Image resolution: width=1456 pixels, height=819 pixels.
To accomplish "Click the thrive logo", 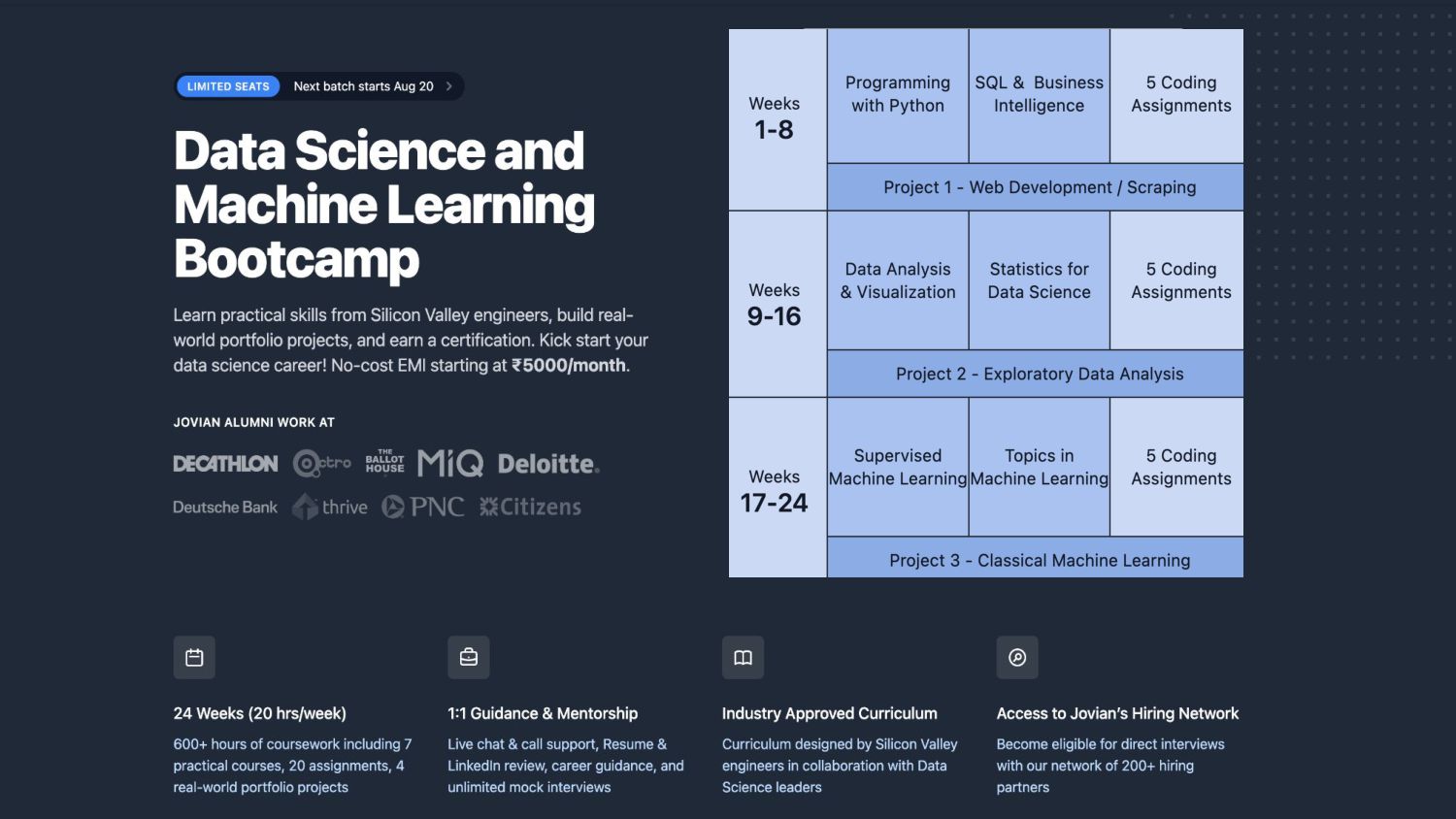I will 330,507.
